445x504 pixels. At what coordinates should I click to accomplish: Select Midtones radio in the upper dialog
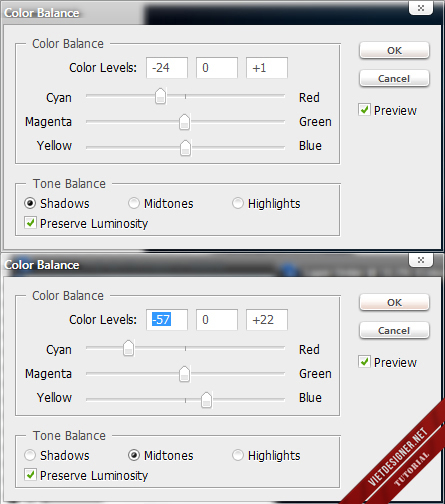coord(134,203)
